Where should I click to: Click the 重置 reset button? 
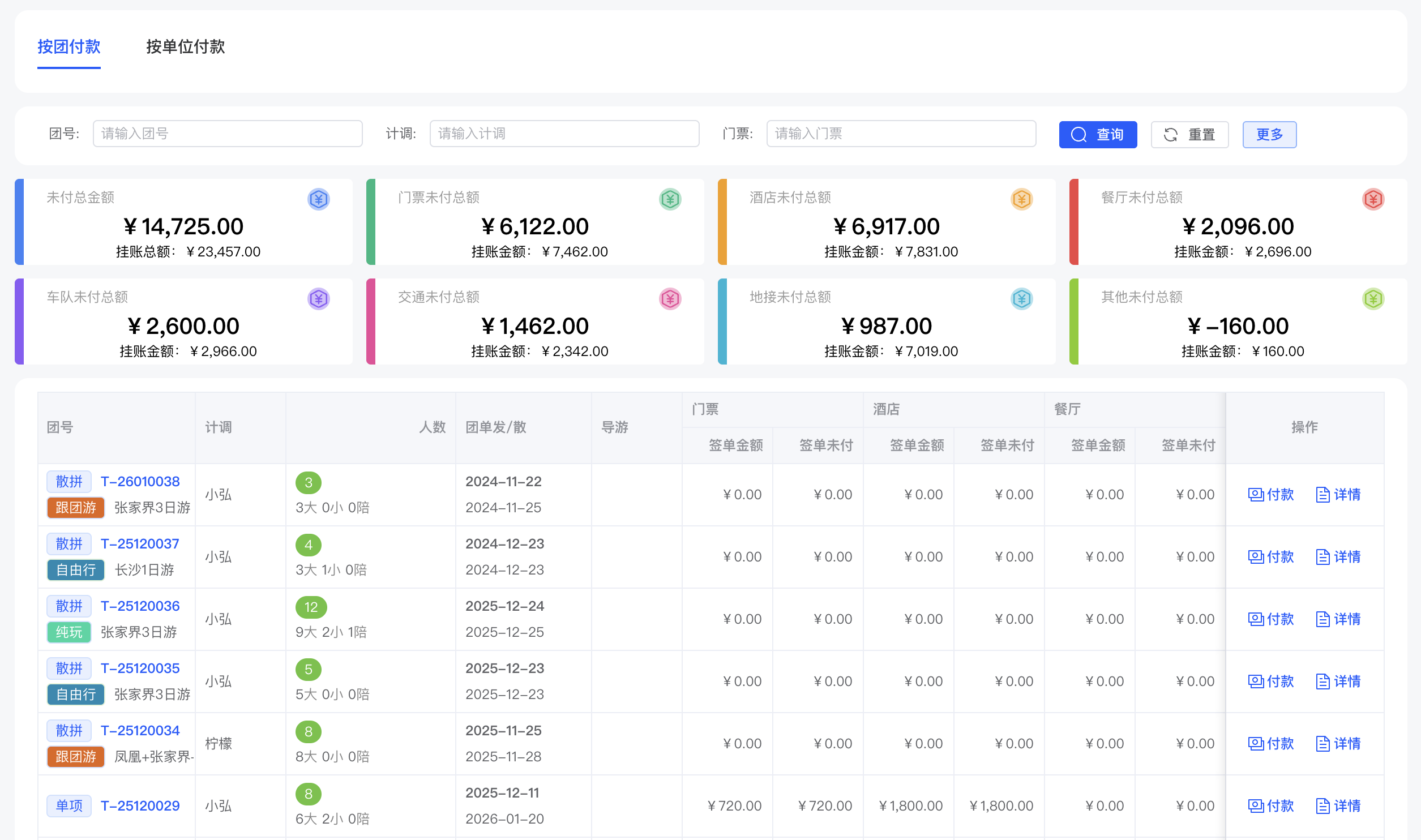click(x=1189, y=135)
